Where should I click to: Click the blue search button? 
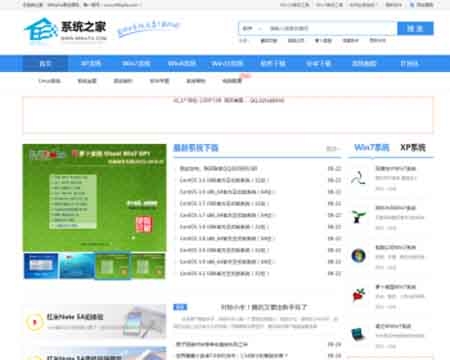click(415, 28)
